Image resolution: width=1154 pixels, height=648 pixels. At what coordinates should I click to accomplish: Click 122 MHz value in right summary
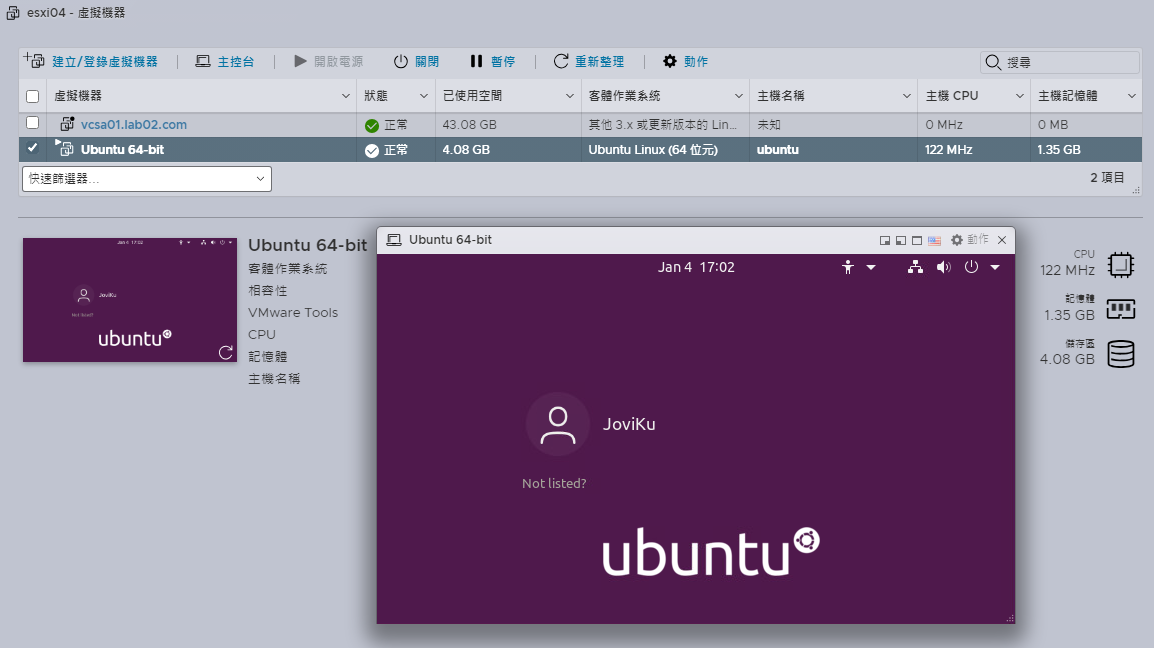1067,270
